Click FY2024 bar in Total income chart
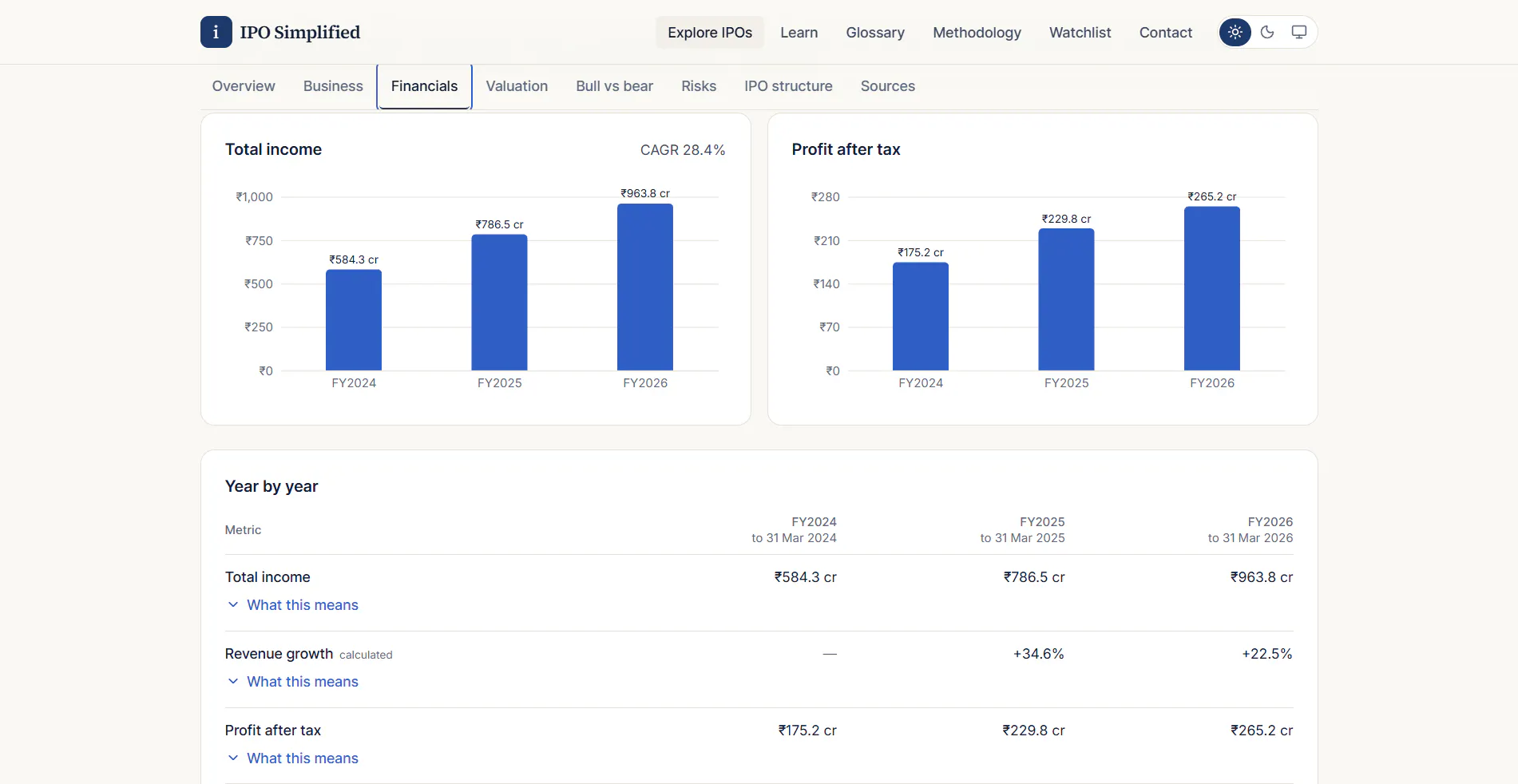The width and height of the screenshot is (1518, 784). (x=354, y=320)
